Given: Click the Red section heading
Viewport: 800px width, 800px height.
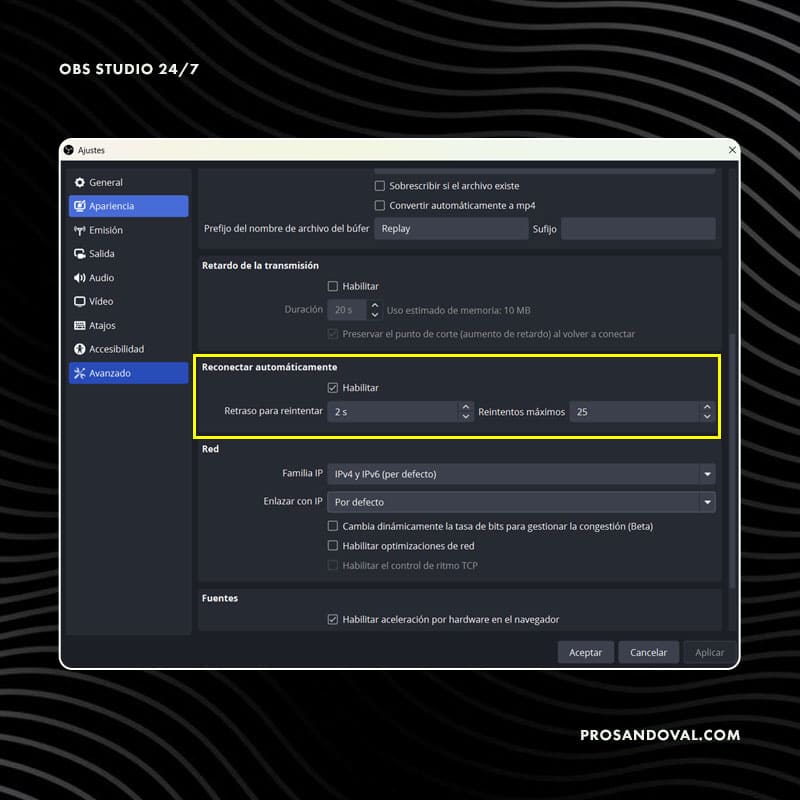Looking at the screenshot, I should pyautogui.click(x=210, y=449).
